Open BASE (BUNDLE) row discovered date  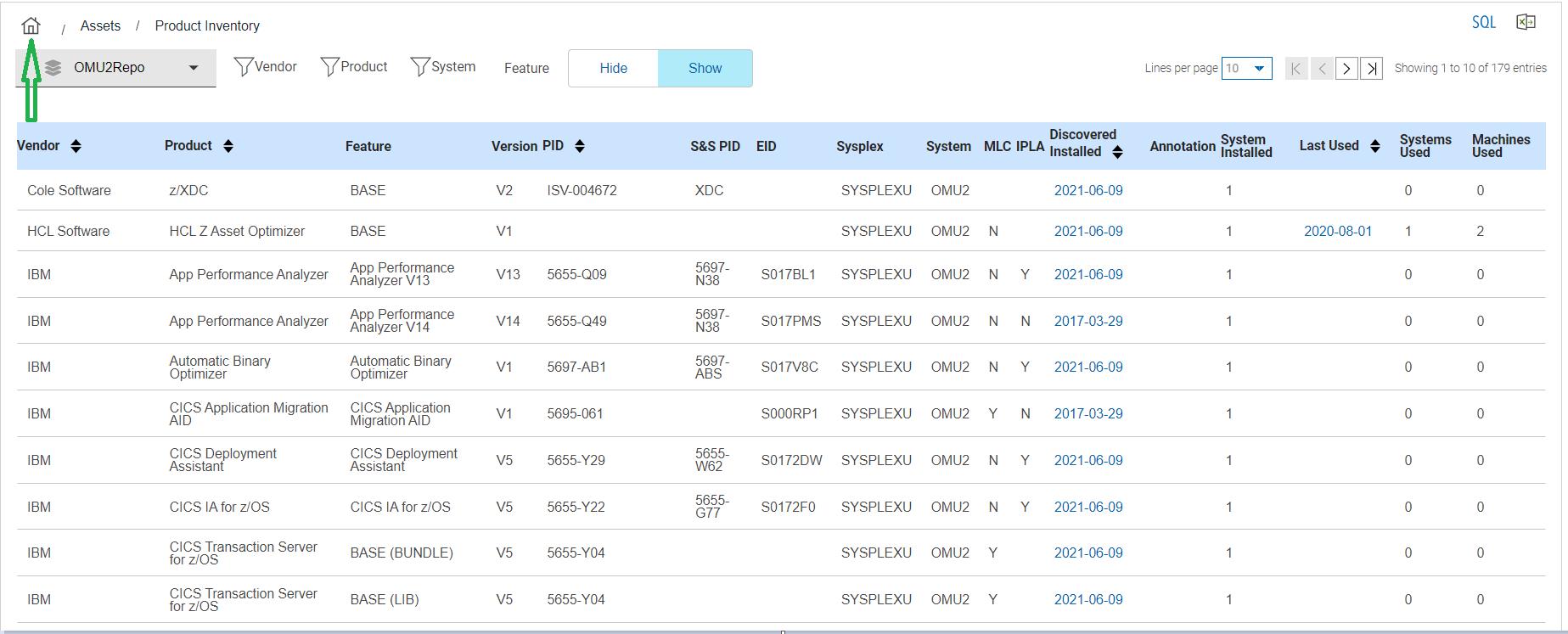point(1088,553)
